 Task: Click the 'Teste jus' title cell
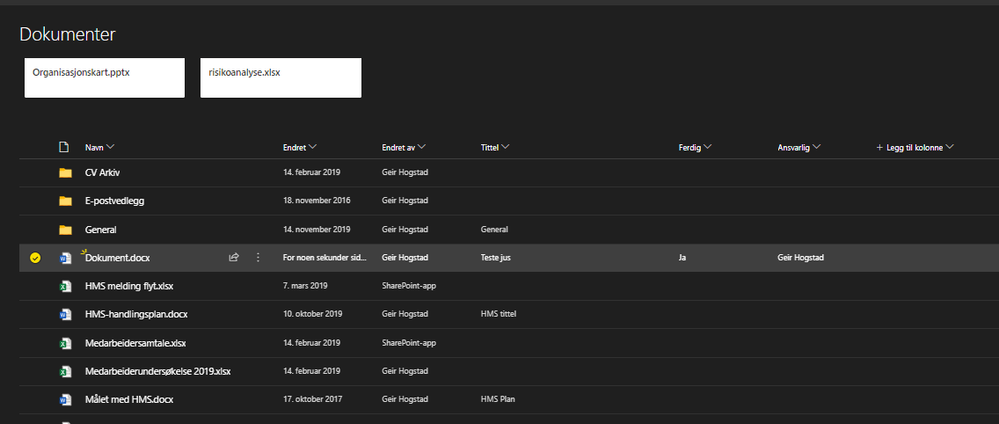click(x=496, y=258)
